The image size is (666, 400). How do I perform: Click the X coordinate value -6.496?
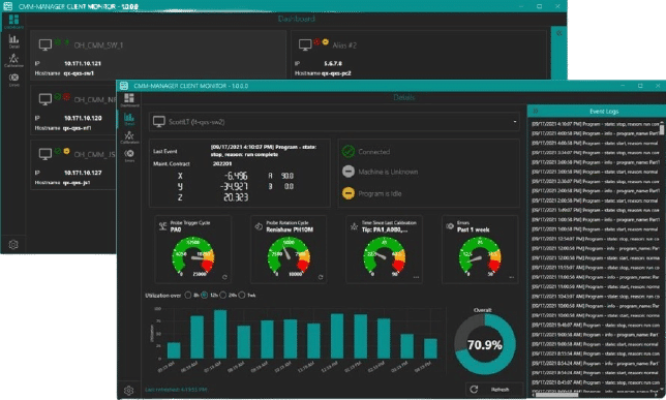coord(236,176)
